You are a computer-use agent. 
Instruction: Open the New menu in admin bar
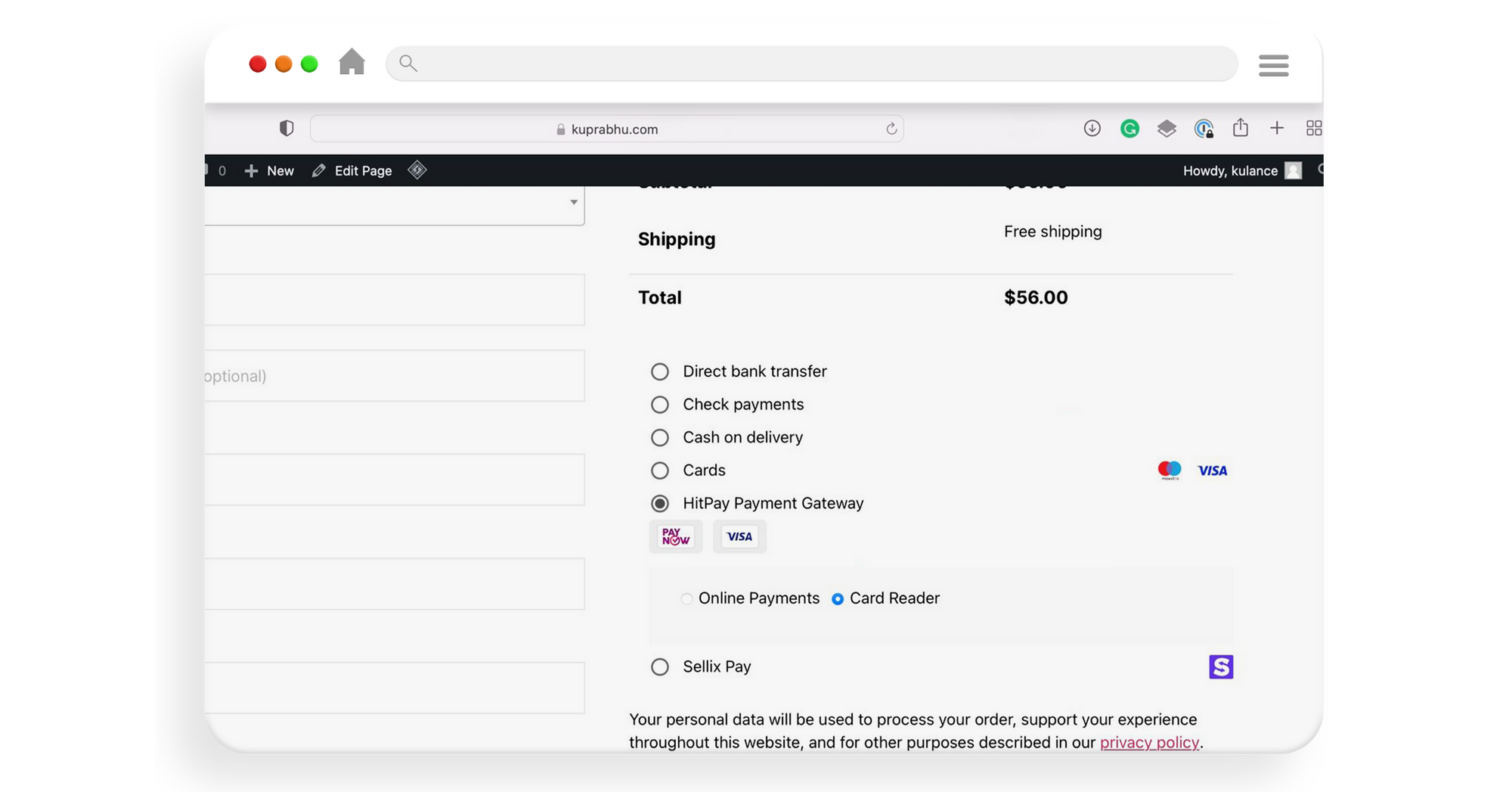pyautogui.click(x=270, y=171)
